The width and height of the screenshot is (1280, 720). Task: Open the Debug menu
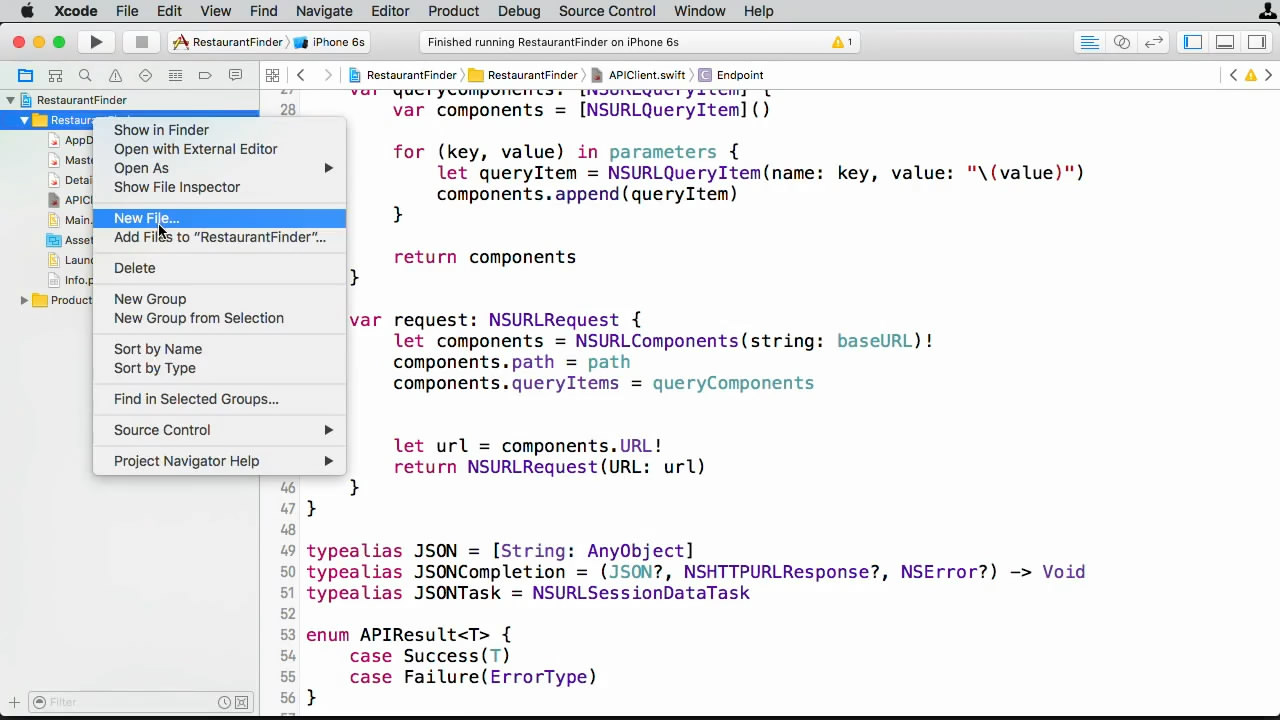pos(519,11)
